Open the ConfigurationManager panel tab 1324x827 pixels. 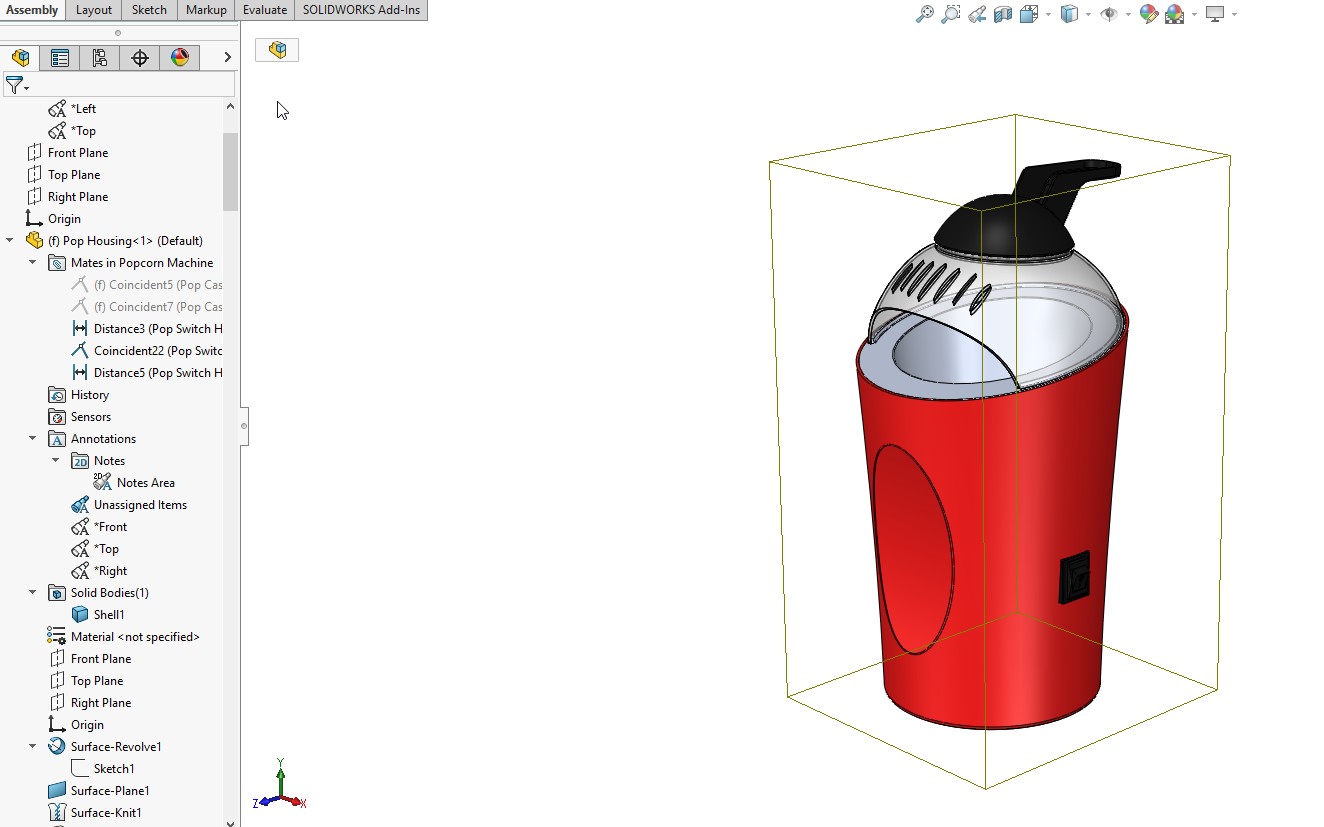(x=100, y=58)
